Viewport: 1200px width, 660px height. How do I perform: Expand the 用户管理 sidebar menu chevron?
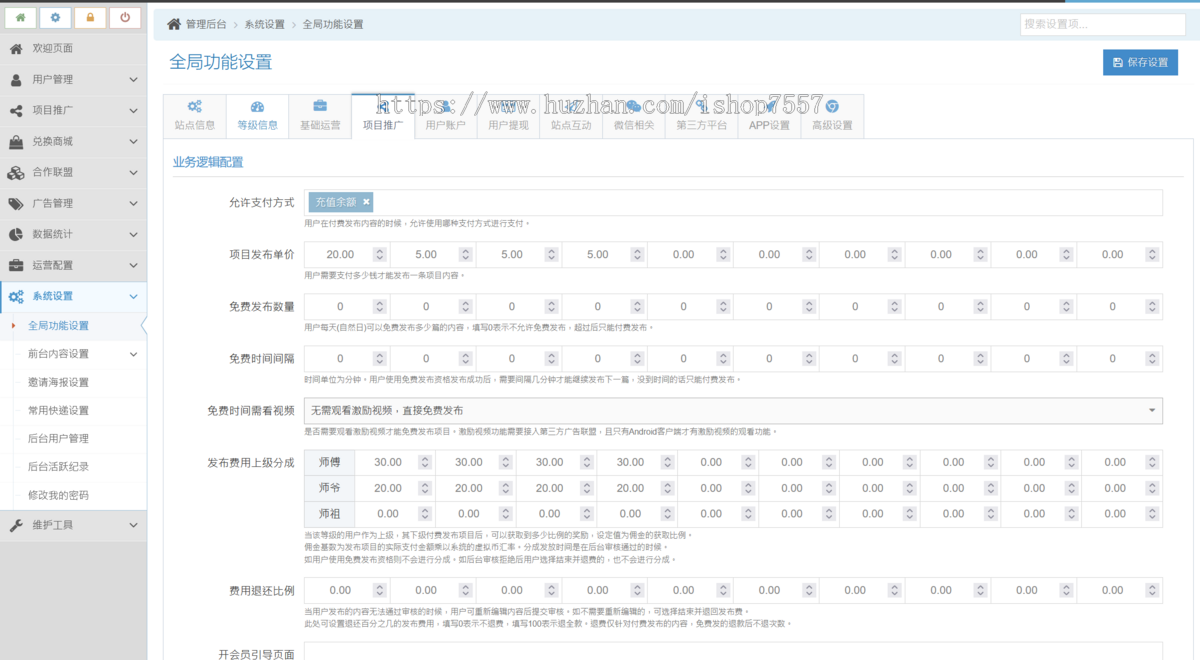[133, 79]
